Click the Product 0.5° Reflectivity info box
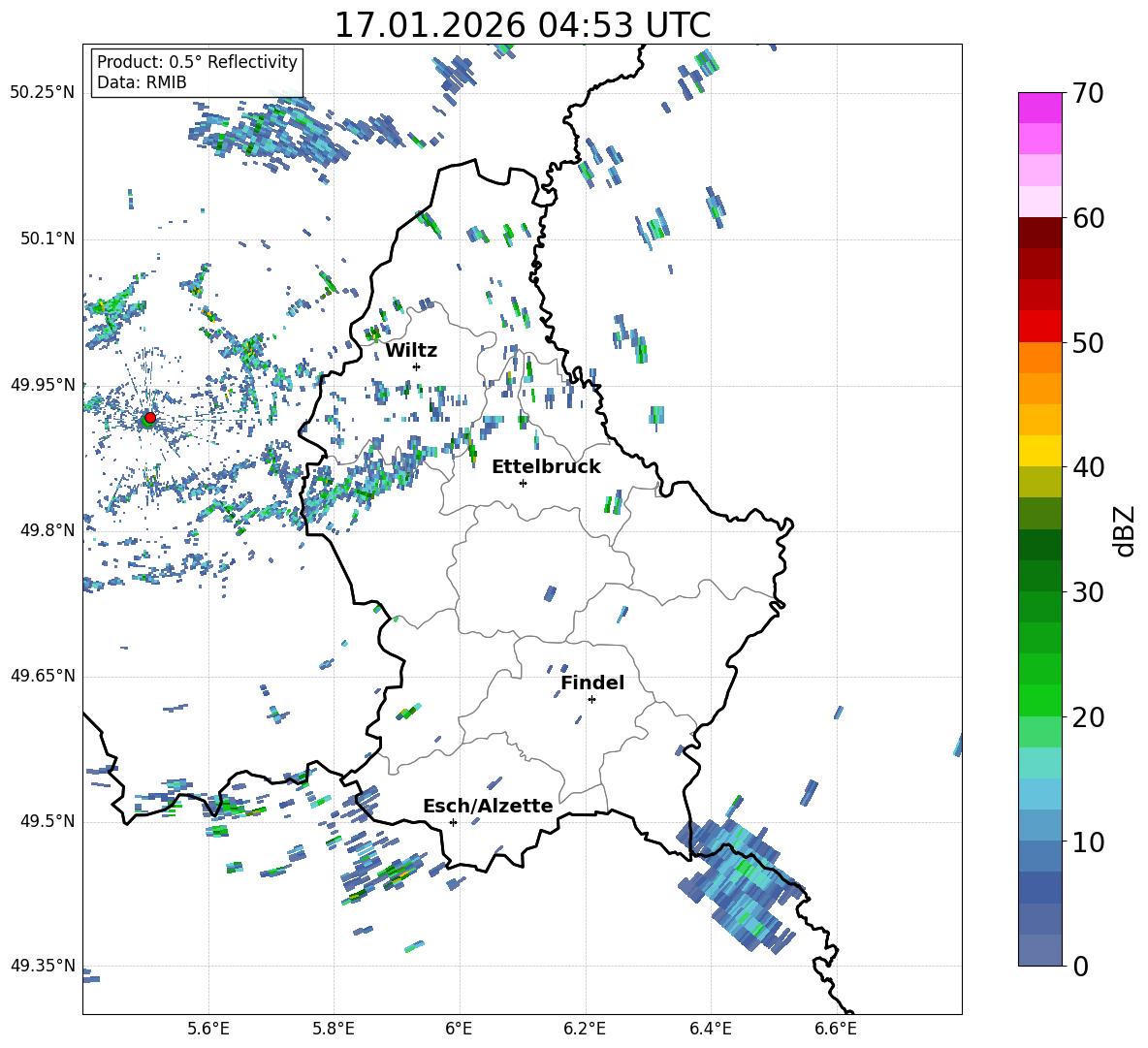 (x=197, y=73)
